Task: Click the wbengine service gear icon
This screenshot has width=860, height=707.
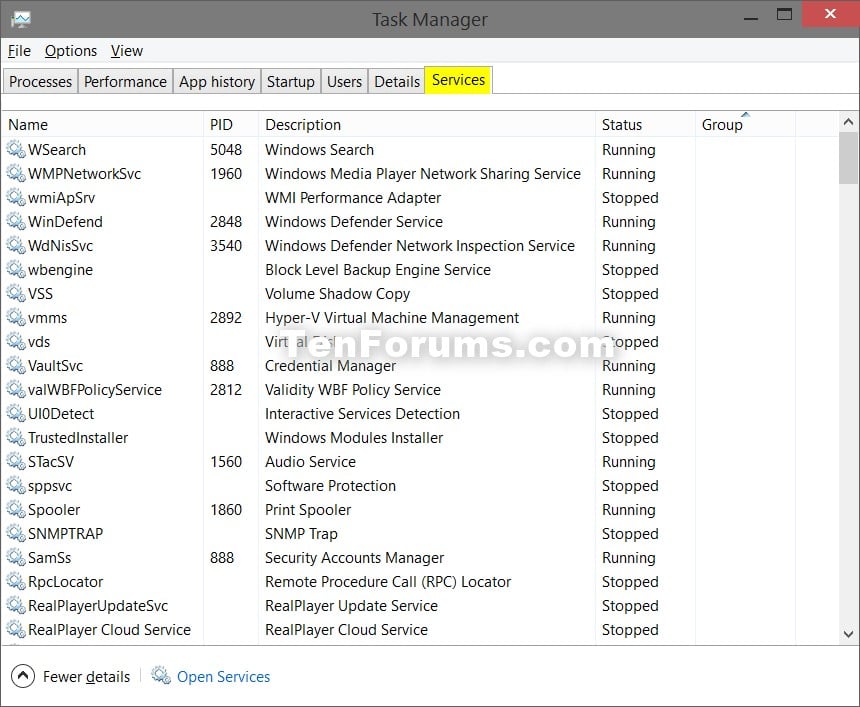Action: (x=16, y=269)
